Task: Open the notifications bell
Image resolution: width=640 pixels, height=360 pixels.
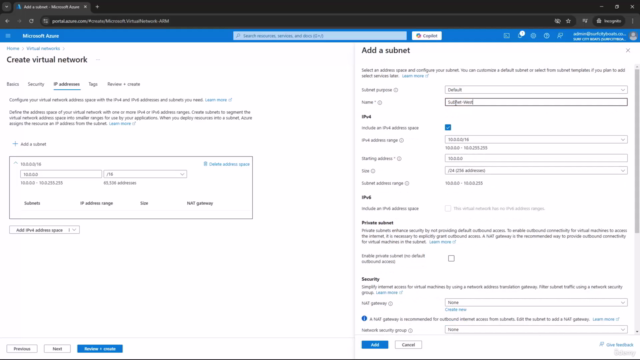Action: [x=520, y=36]
